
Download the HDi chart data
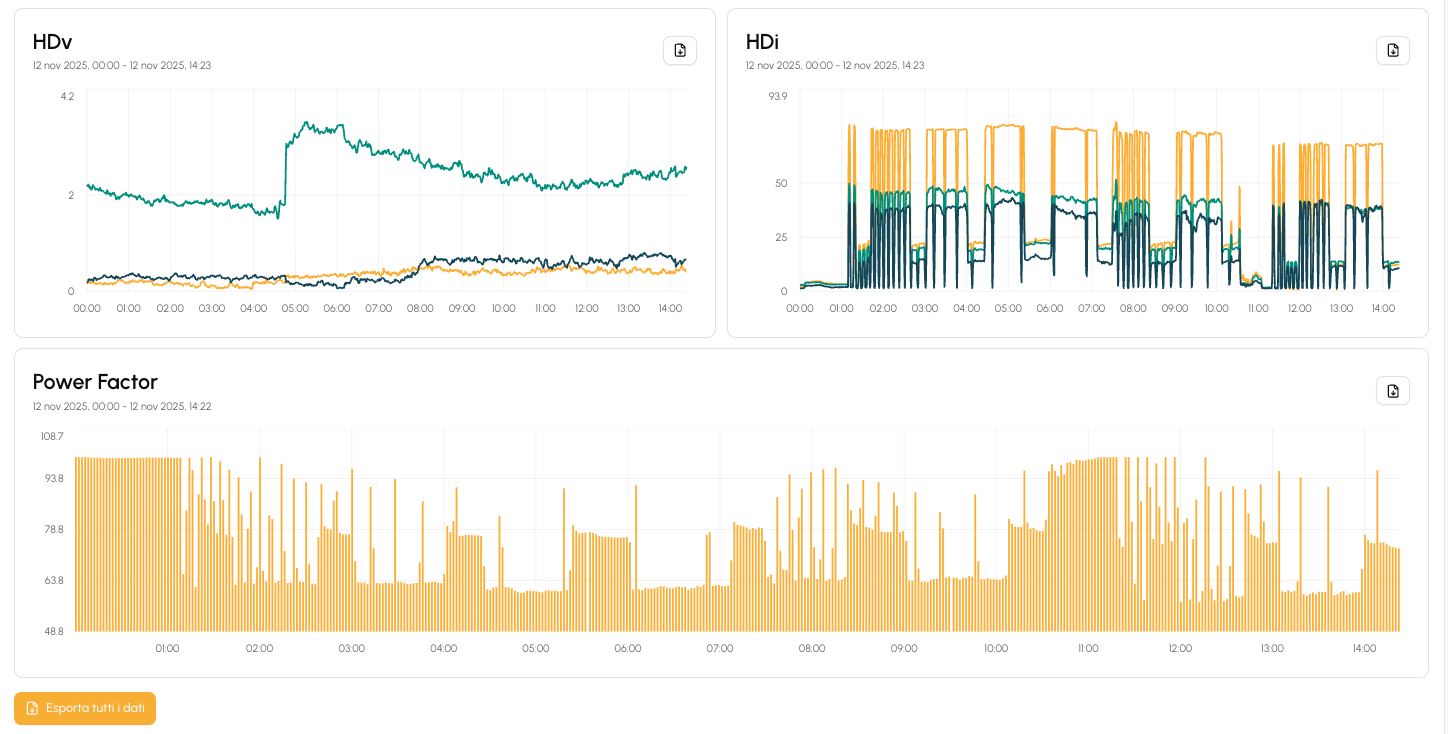click(x=1393, y=50)
